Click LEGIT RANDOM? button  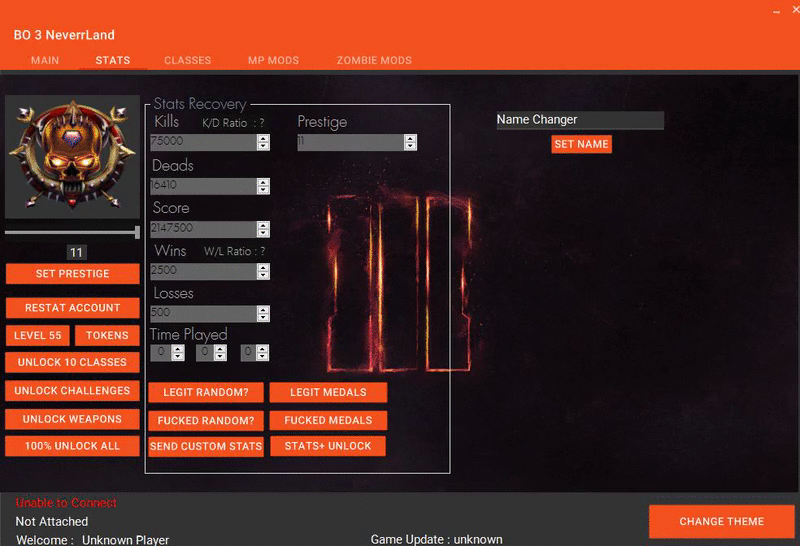click(x=206, y=392)
